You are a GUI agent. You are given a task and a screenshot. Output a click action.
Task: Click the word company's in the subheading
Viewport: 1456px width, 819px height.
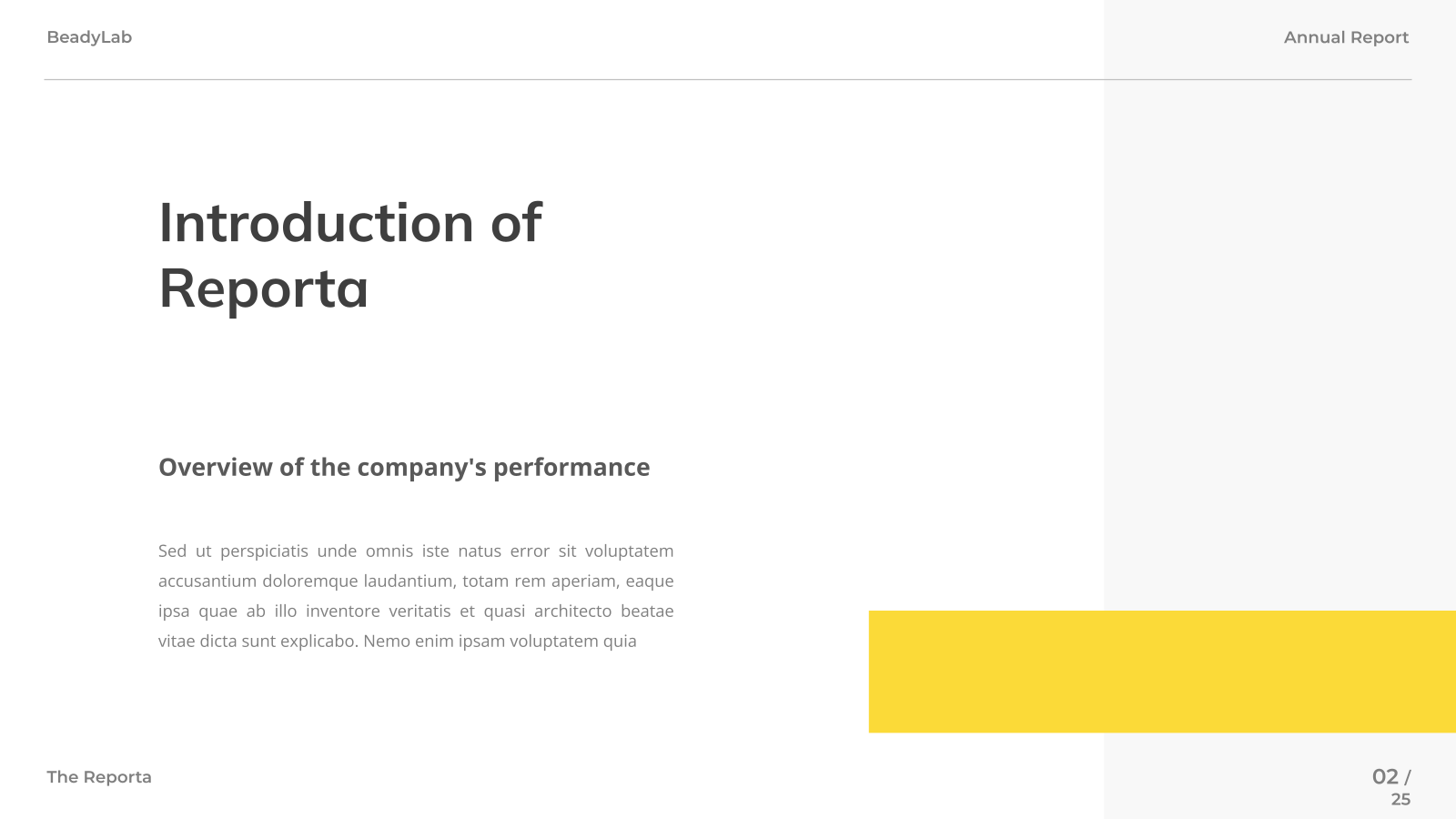click(421, 468)
